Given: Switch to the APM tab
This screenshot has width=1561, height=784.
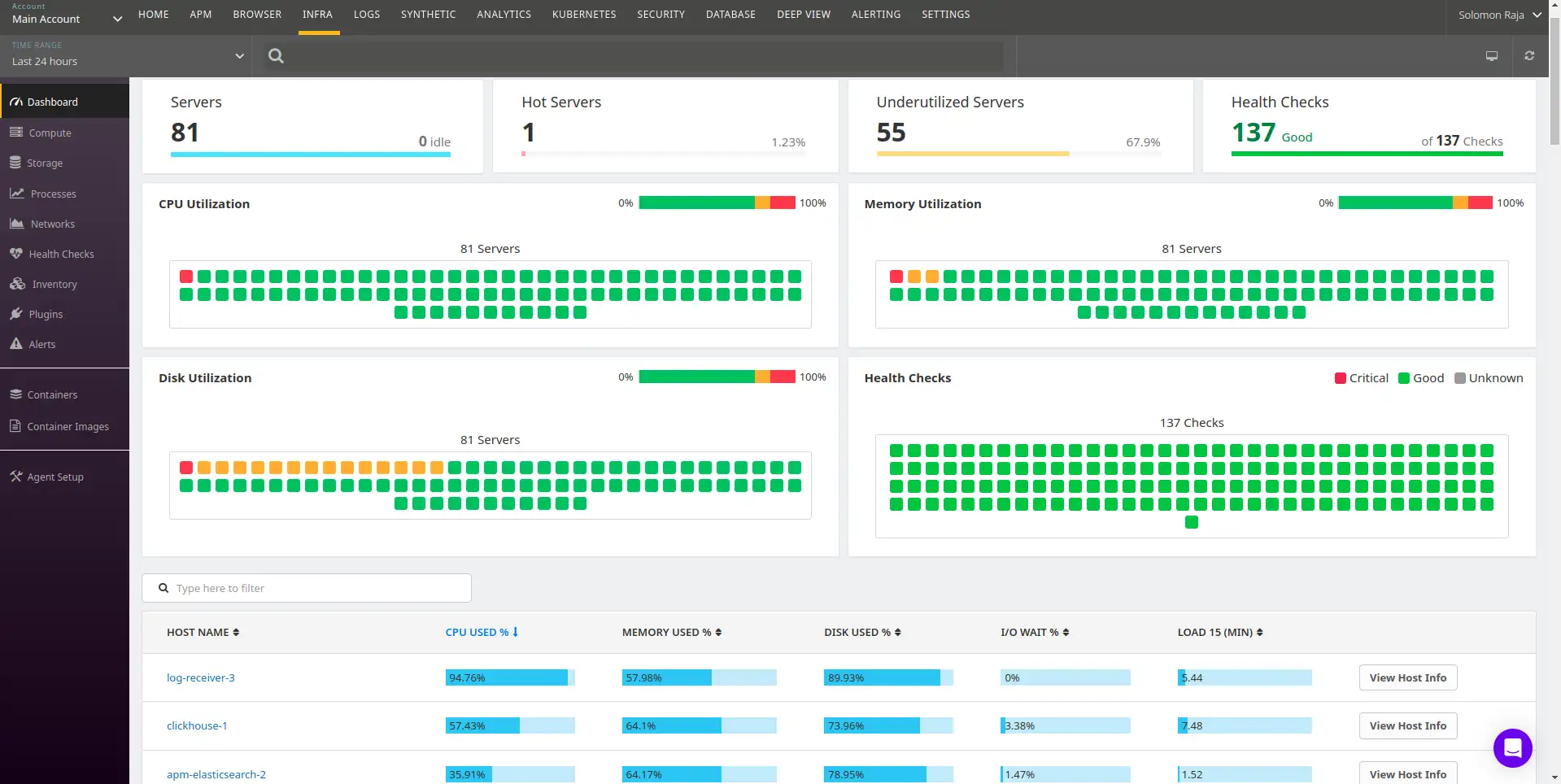Looking at the screenshot, I should tap(200, 15).
